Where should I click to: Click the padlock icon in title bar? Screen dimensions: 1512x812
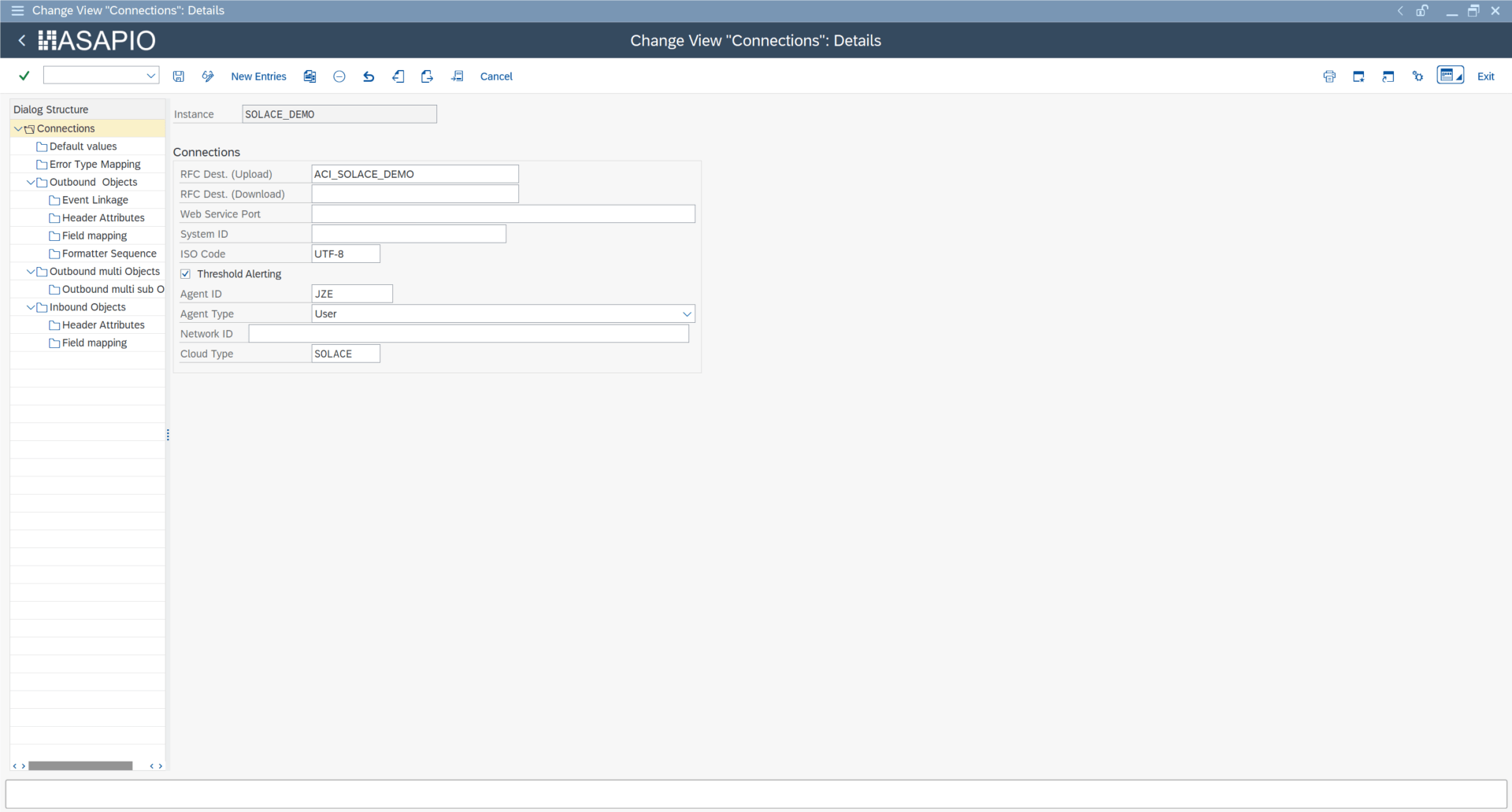[x=1422, y=10]
